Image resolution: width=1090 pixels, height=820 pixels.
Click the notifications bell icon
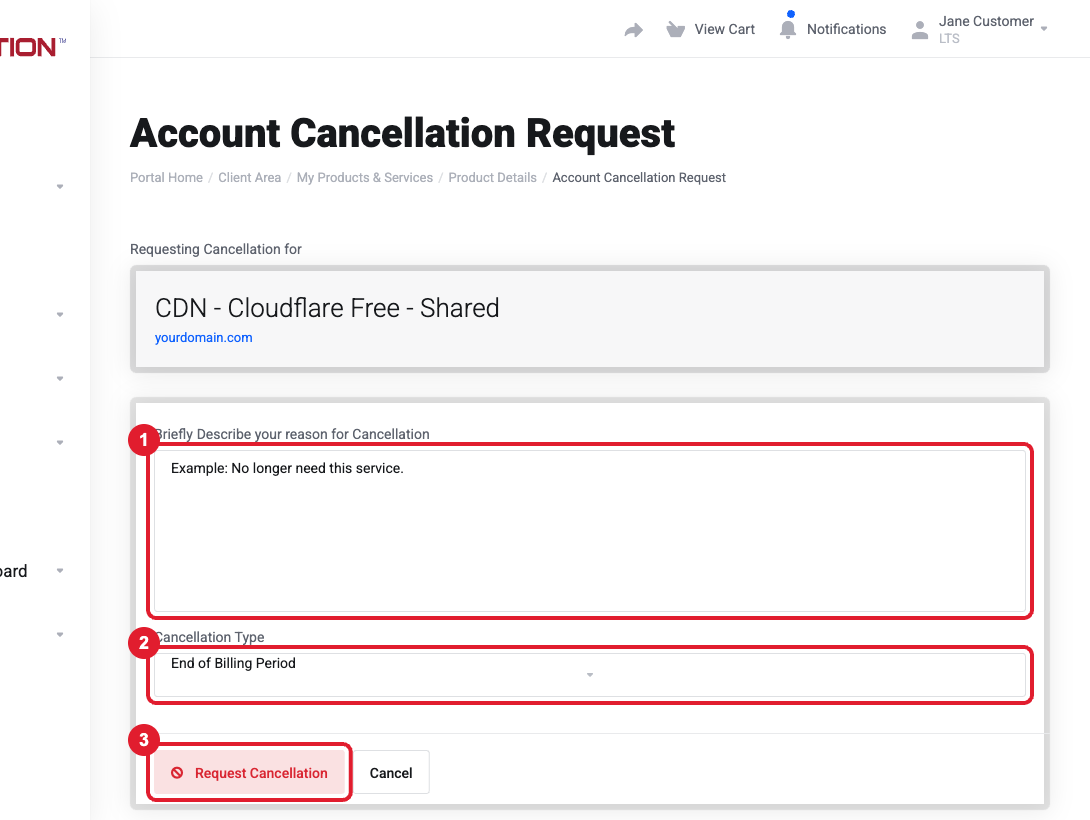788,29
